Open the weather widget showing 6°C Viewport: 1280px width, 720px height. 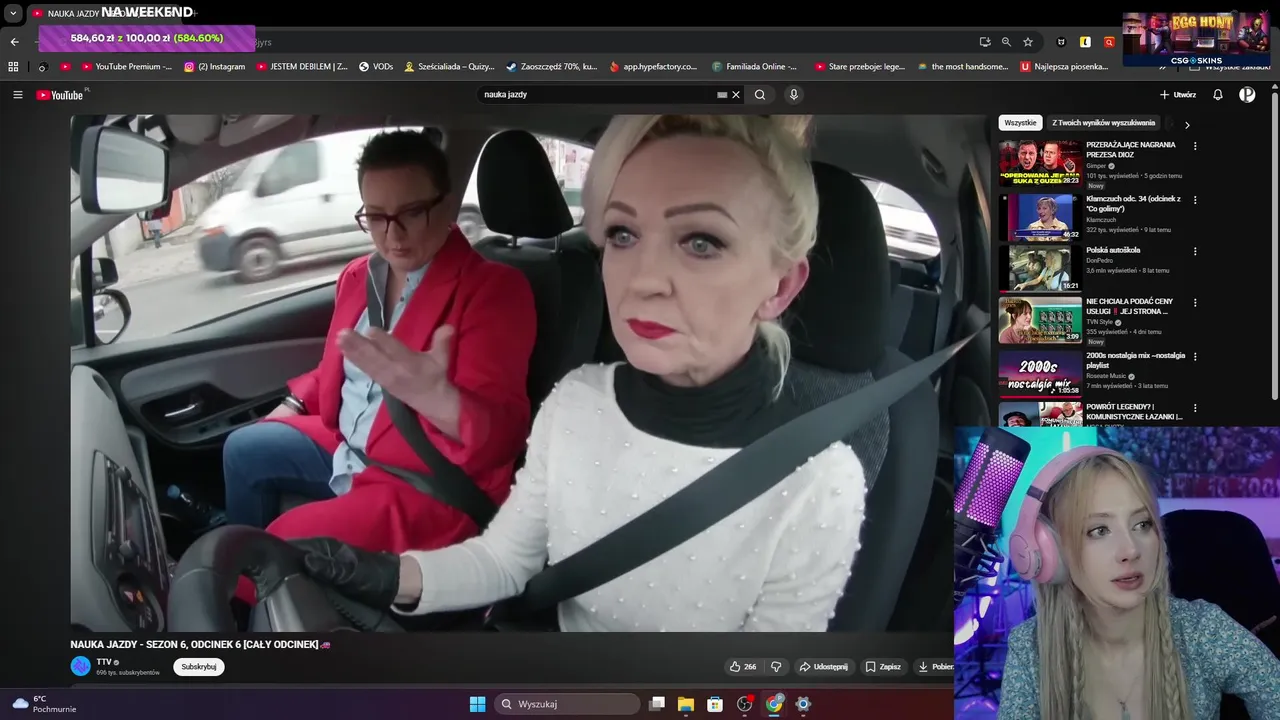pyautogui.click(x=42, y=704)
